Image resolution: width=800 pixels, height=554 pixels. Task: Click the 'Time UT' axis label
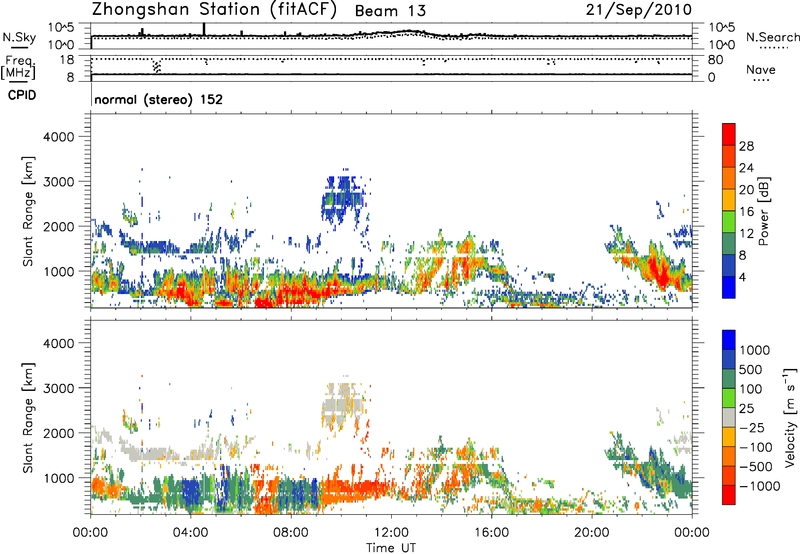391,548
